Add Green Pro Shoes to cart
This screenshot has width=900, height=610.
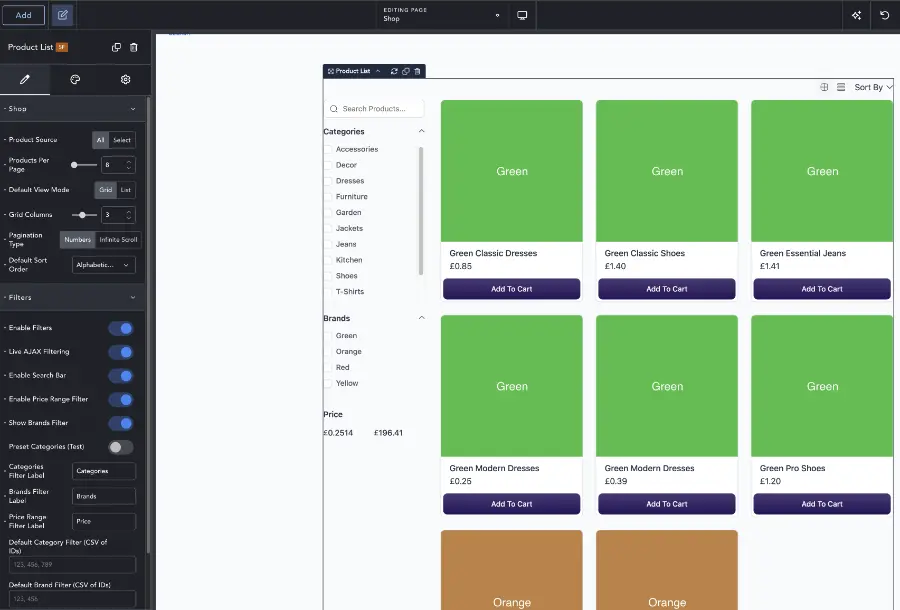822,504
